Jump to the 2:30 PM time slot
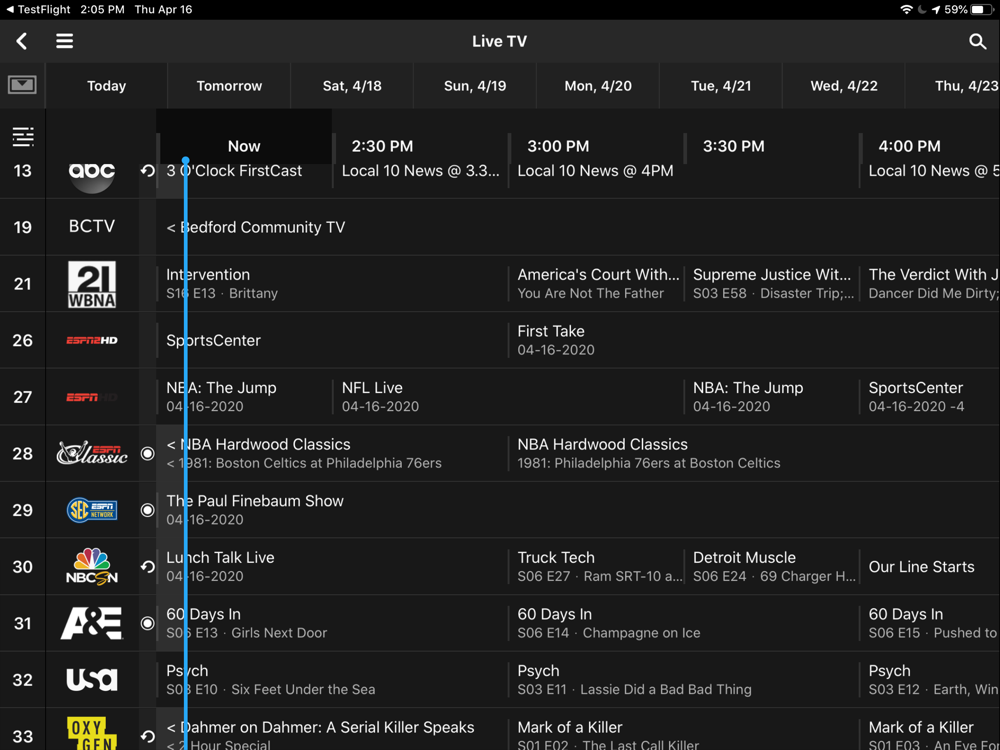1000x750 pixels. point(383,146)
